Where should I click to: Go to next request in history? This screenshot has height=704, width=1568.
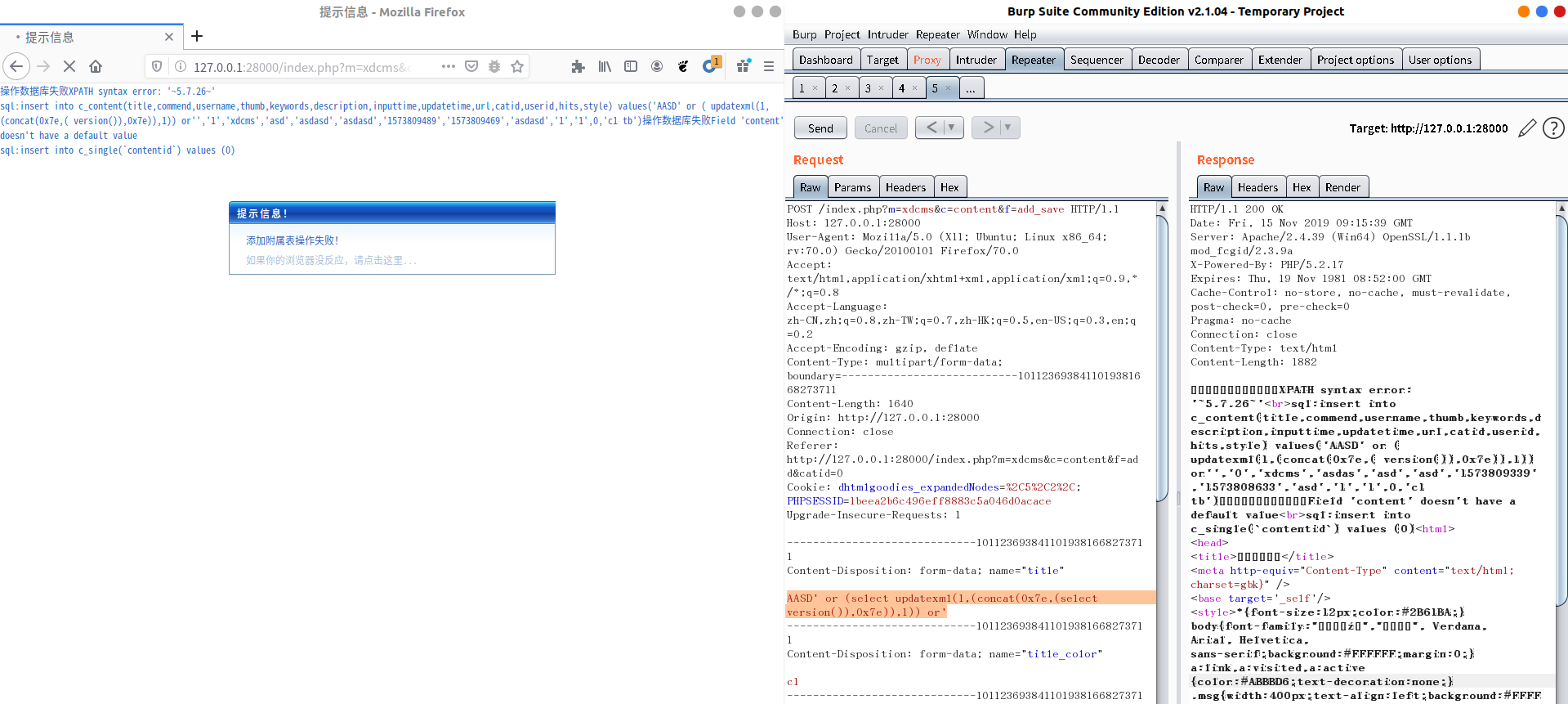(x=987, y=128)
